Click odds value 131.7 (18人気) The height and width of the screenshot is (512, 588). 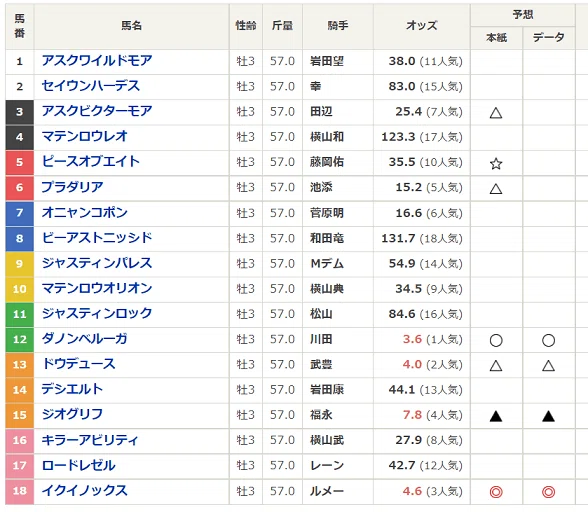(x=422, y=238)
